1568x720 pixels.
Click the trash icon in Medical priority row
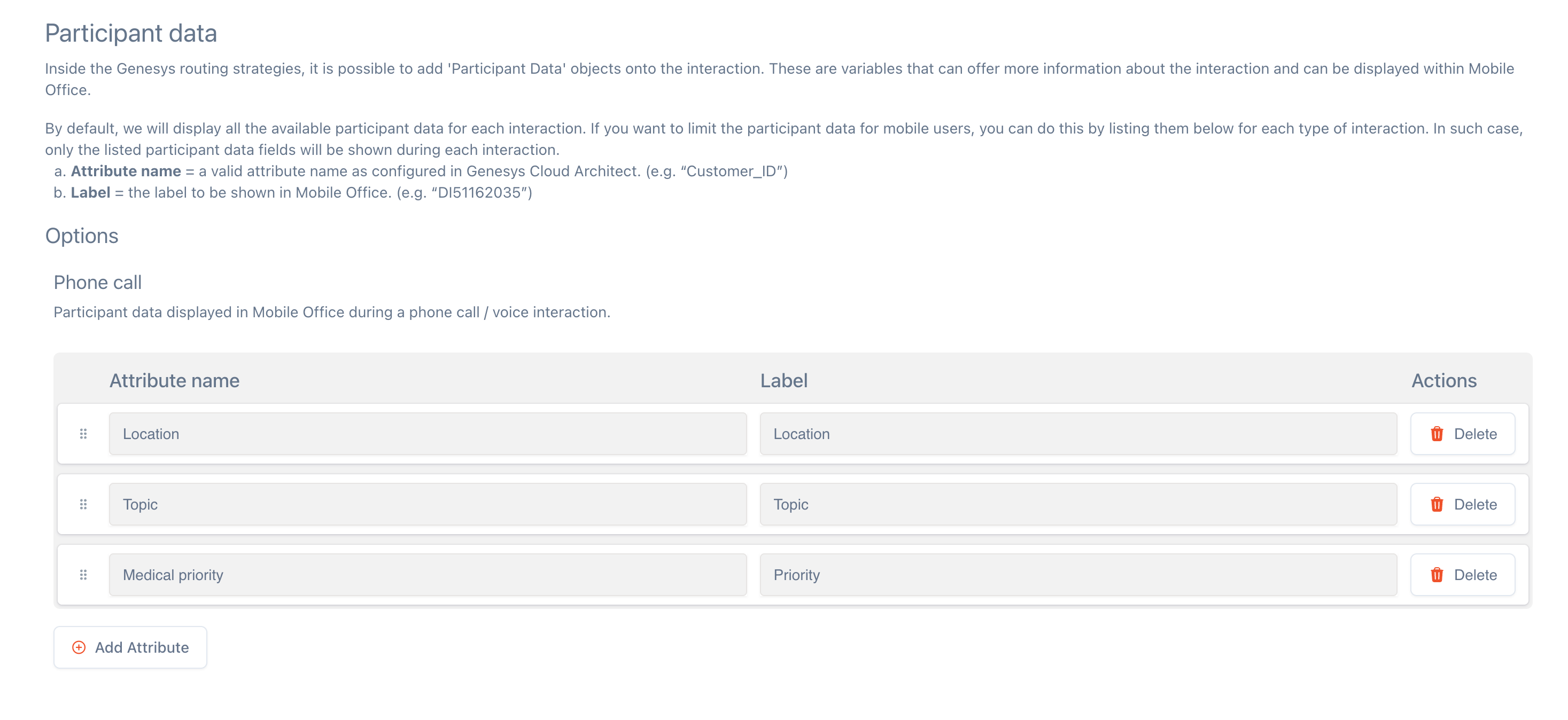tap(1437, 575)
